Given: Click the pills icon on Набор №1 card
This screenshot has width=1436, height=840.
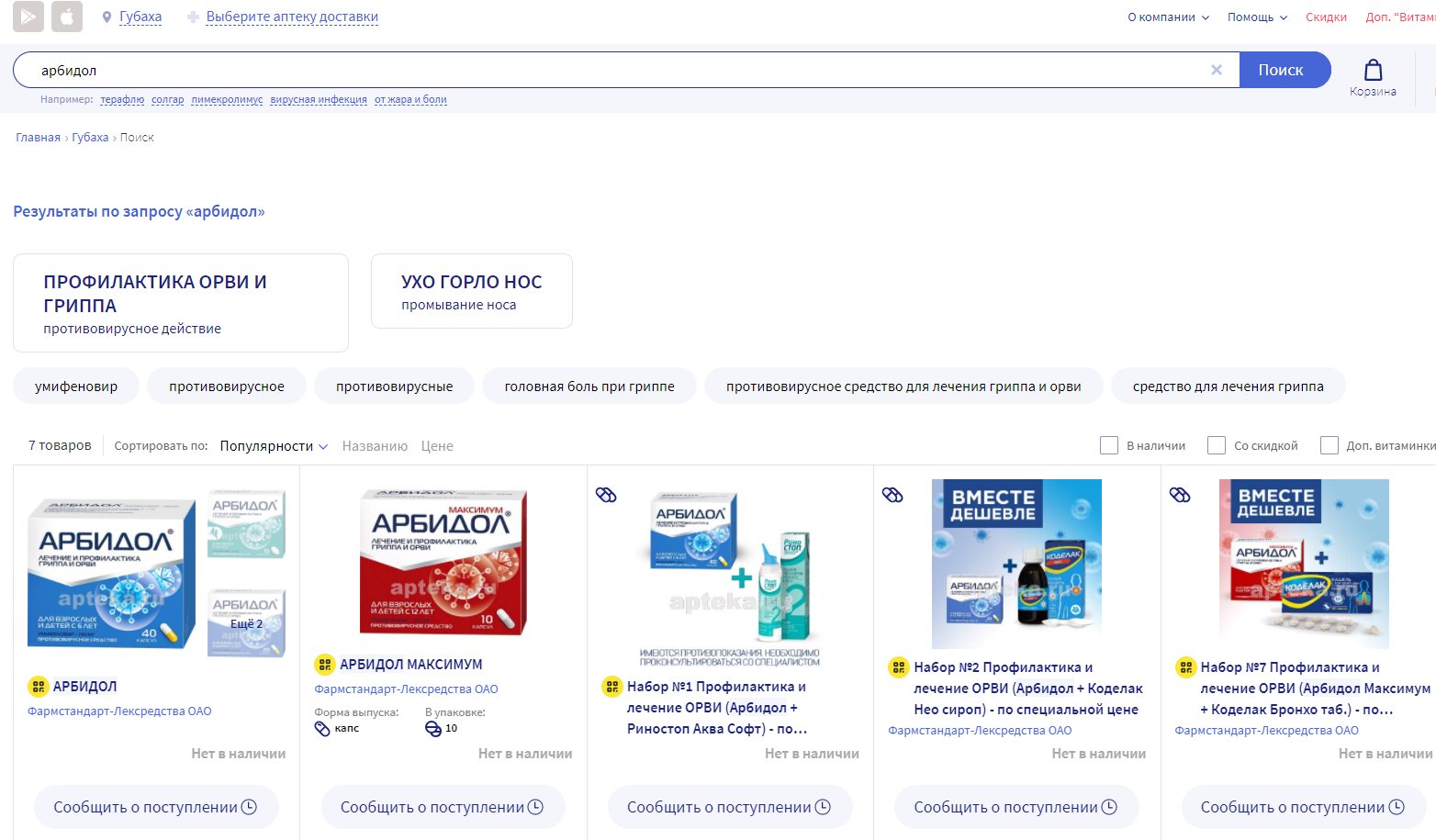Looking at the screenshot, I should 606,495.
